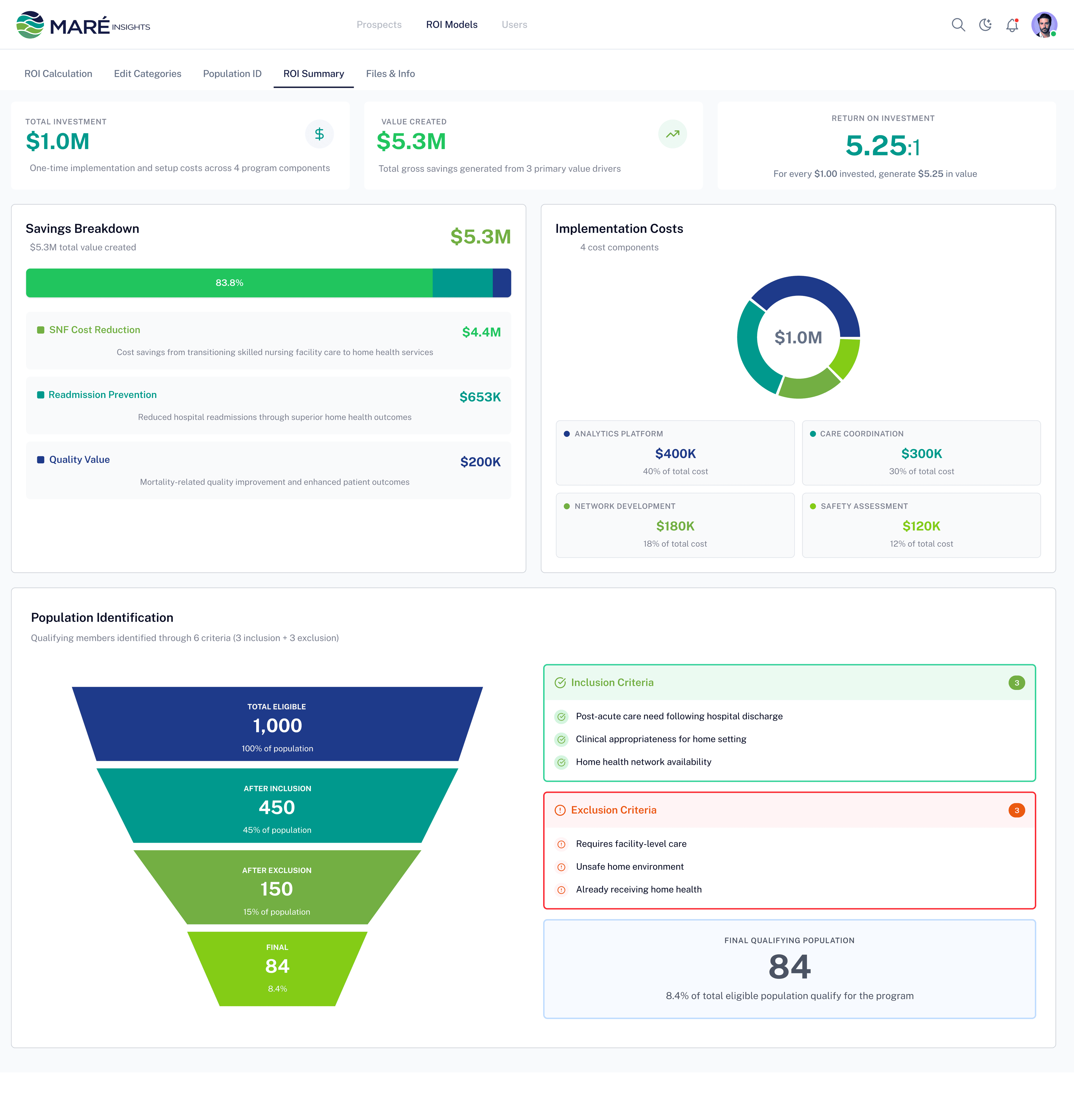The width and height of the screenshot is (1074, 1120).
Task: Click the teal segment of savings bar
Action: pyautogui.click(x=462, y=283)
